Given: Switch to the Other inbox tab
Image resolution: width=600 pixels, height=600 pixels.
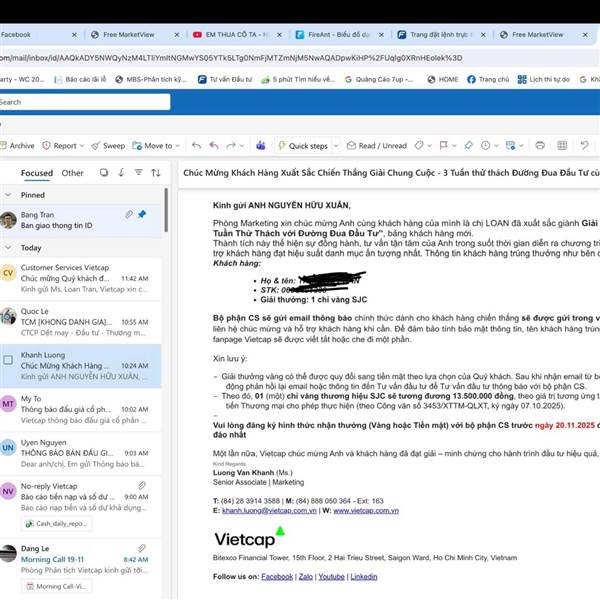Looking at the screenshot, I should pyautogui.click(x=72, y=173).
